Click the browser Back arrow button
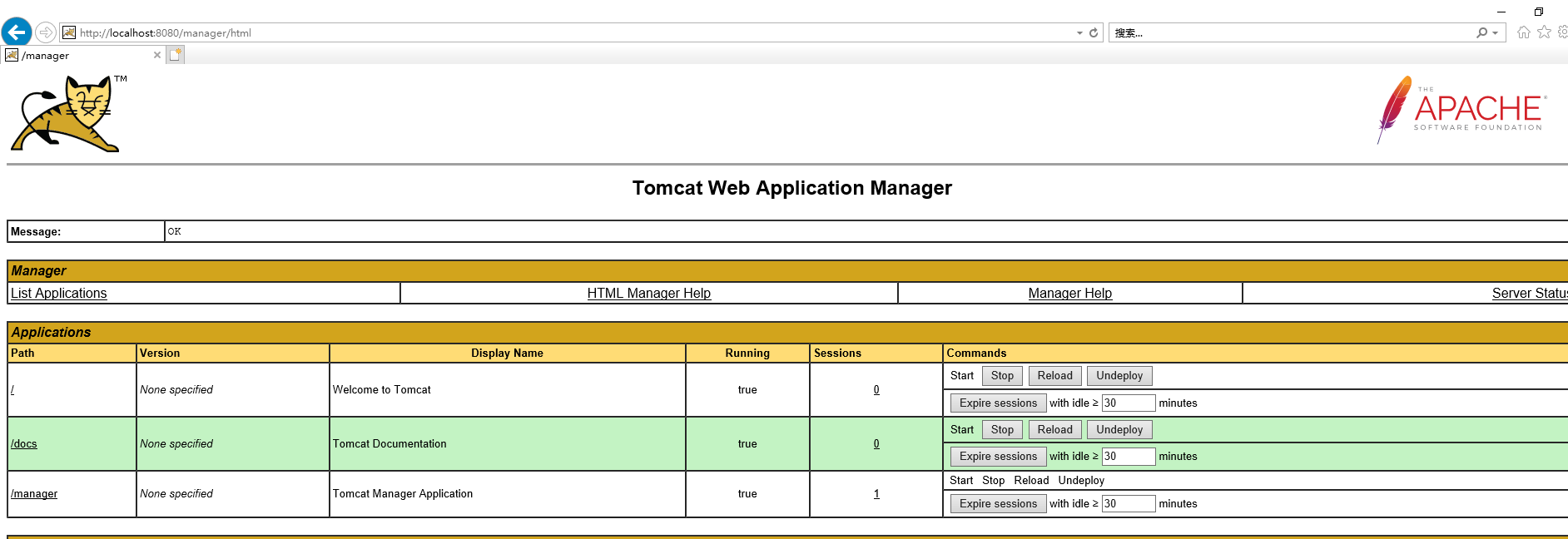This screenshot has height=539, width=1568. [x=17, y=32]
